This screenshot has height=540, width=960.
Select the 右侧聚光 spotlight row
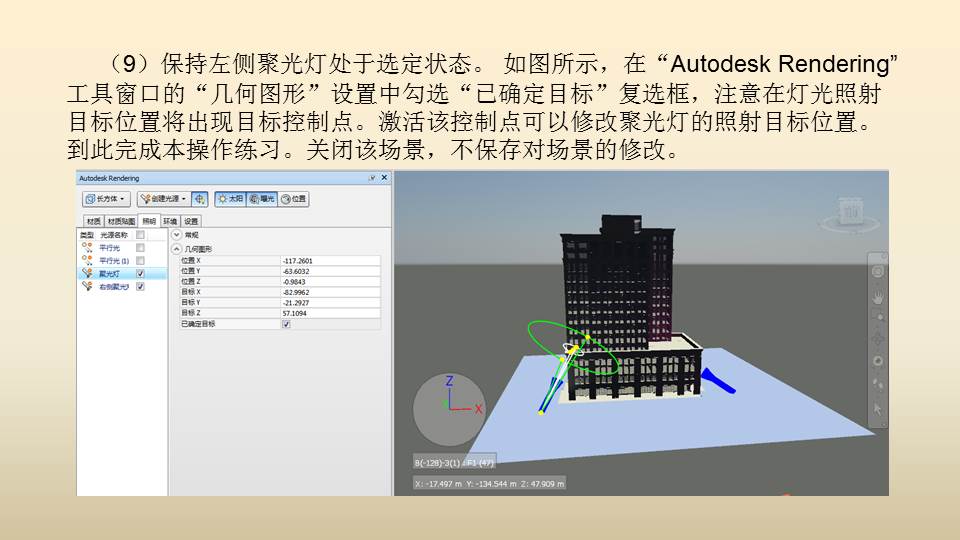[x=122, y=287]
